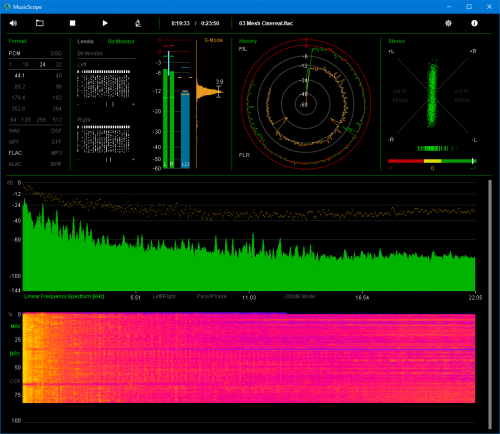Screen dimensions: 500x434
Task: Click the stereo correlation meter bar
Action: (432, 161)
